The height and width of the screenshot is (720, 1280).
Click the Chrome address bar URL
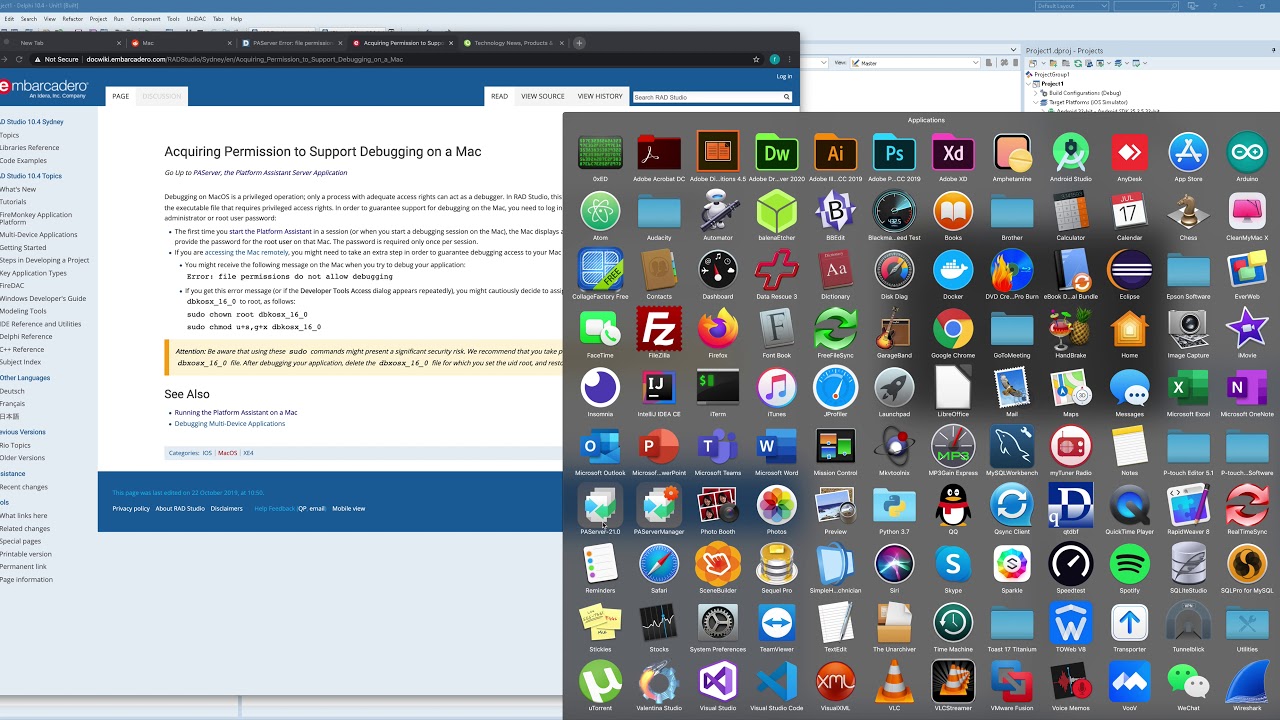tap(245, 59)
